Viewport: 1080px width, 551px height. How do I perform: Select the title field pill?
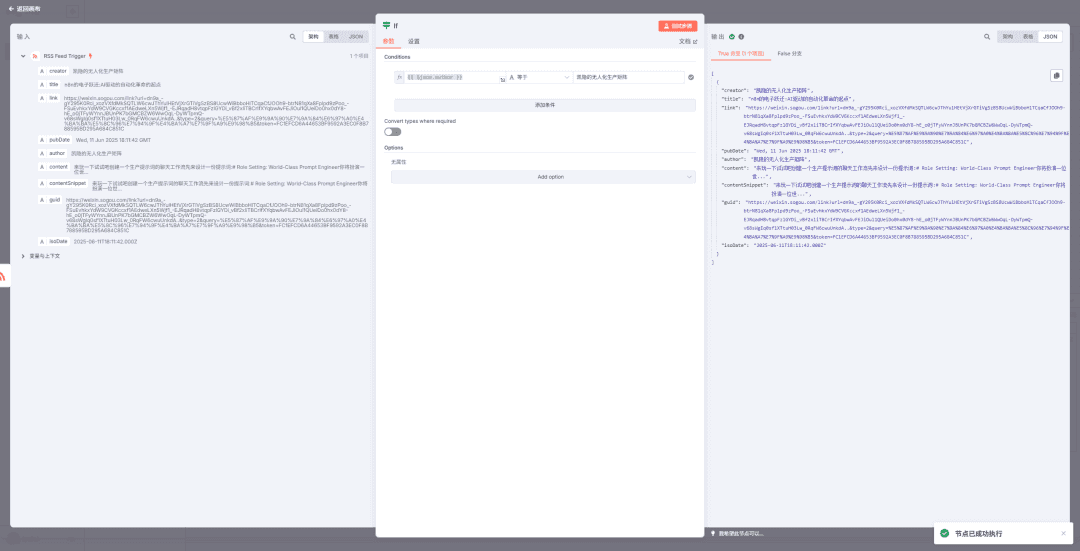50,84
